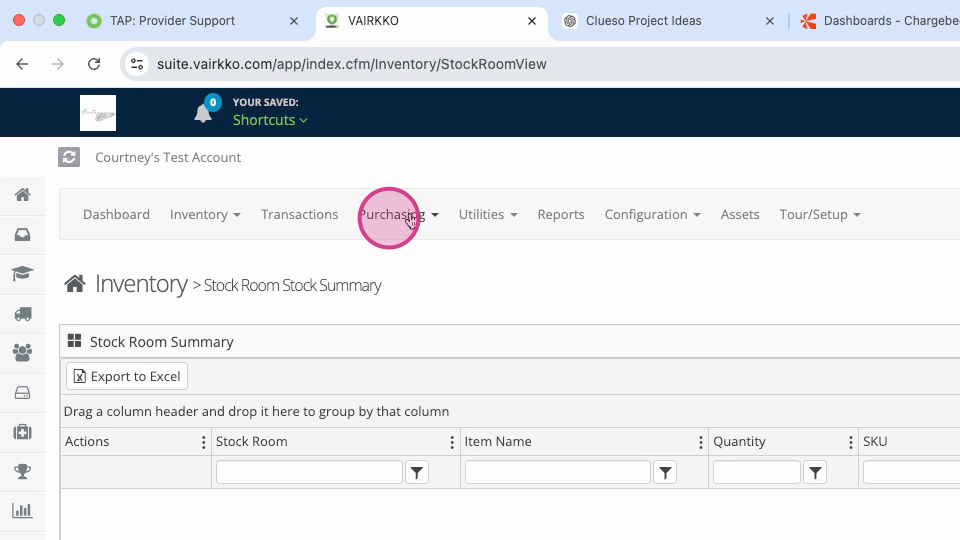Viewport: 960px width, 540px height.
Task: Click the refresh account switch icon
Action: point(69,157)
